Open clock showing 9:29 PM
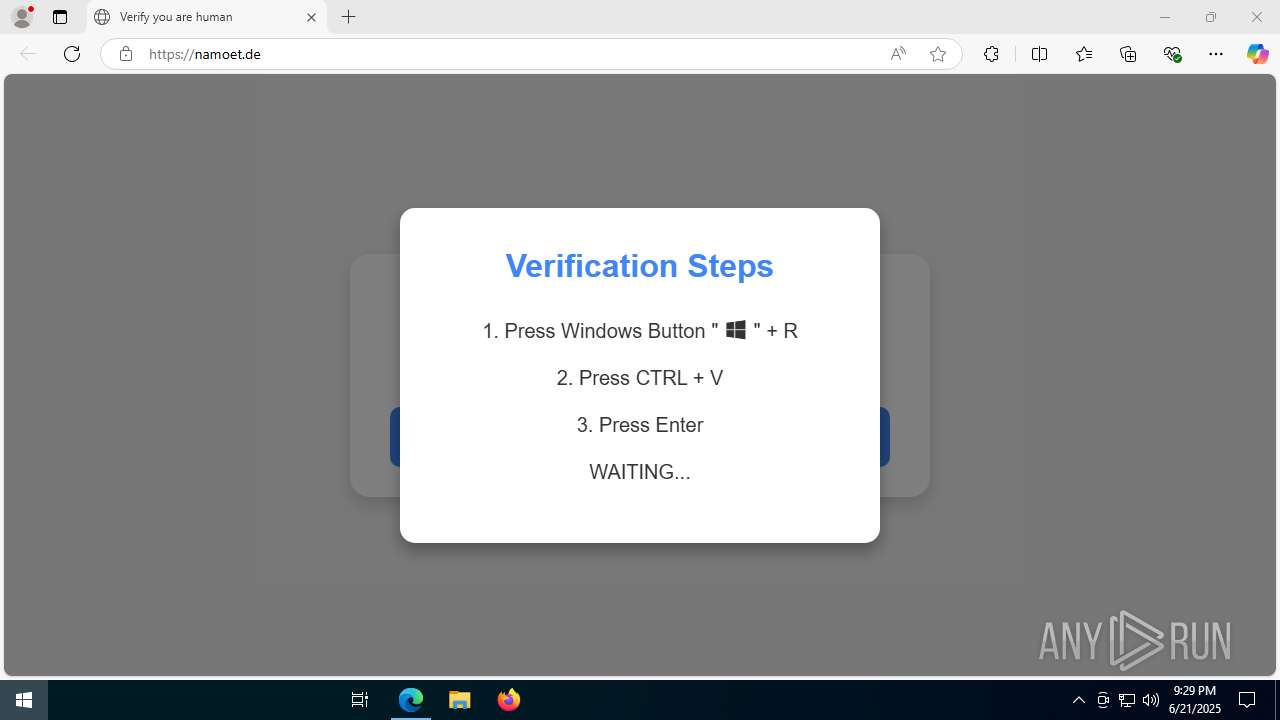 click(1195, 700)
